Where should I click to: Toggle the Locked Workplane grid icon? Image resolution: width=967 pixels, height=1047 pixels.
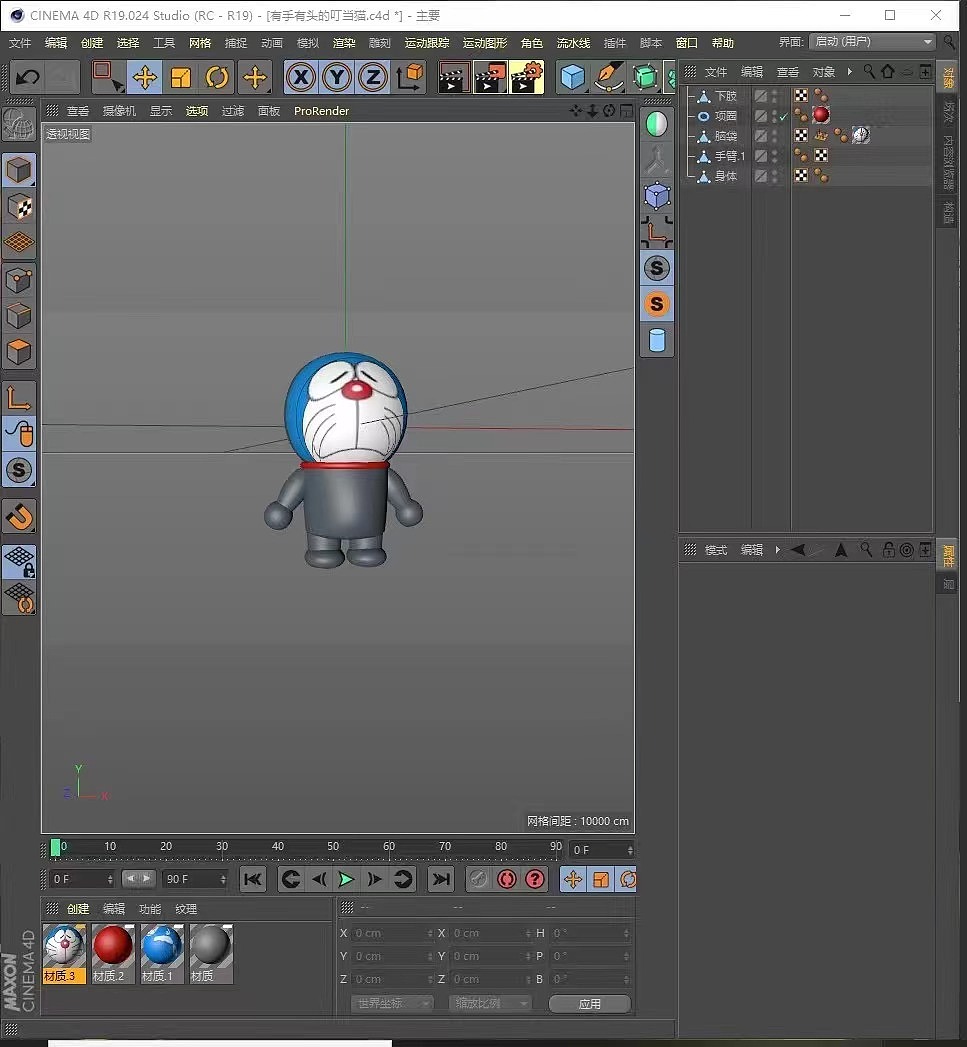point(19,562)
